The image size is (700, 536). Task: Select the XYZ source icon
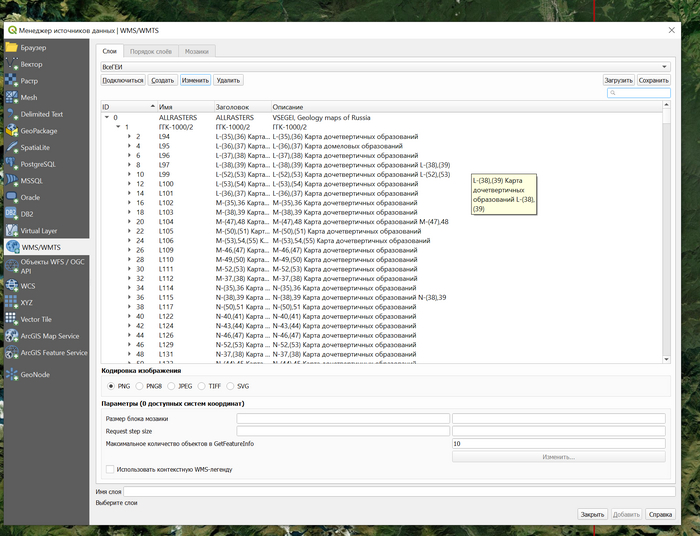12,302
